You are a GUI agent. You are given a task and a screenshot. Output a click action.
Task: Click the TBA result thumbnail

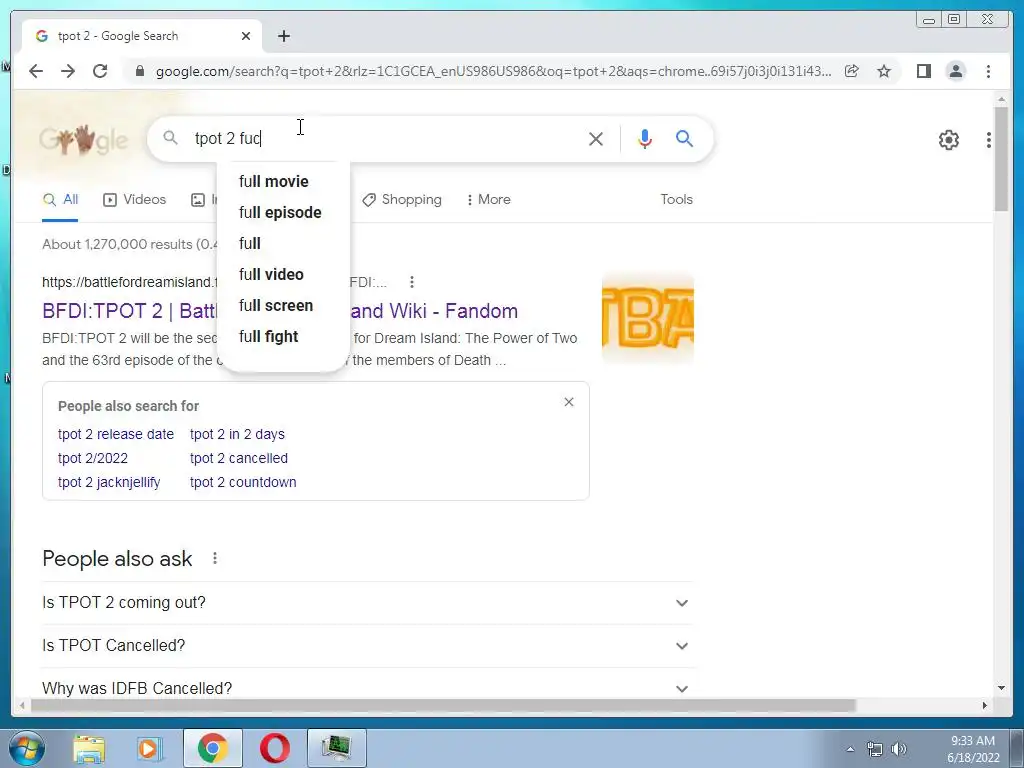click(x=647, y=317)
